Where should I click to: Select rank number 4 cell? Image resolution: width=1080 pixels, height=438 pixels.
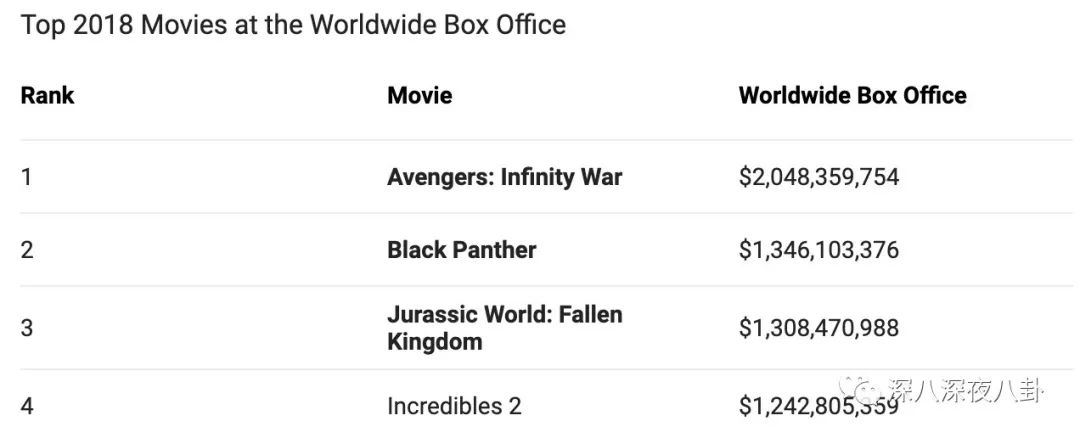coord(27,406)
